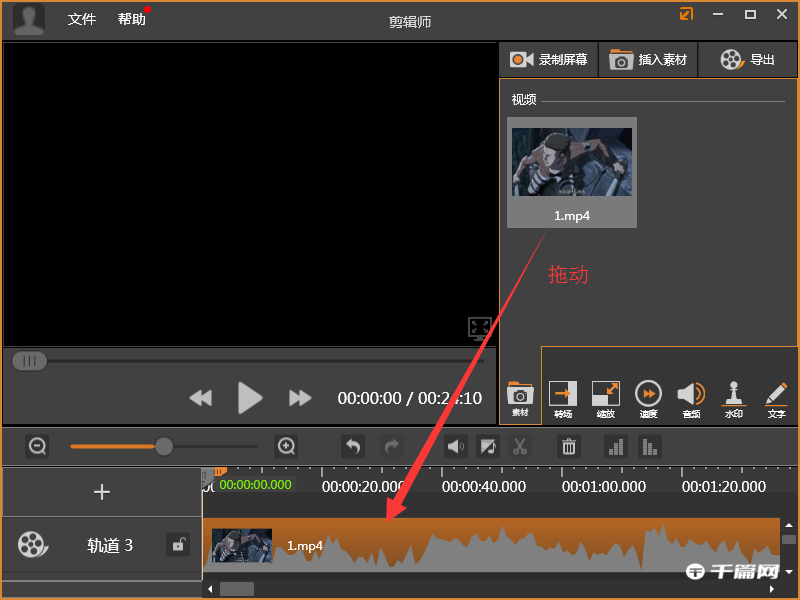Toggle fullscreen preview icon
The width and height of the screenshot is (800, 600).
480,328
